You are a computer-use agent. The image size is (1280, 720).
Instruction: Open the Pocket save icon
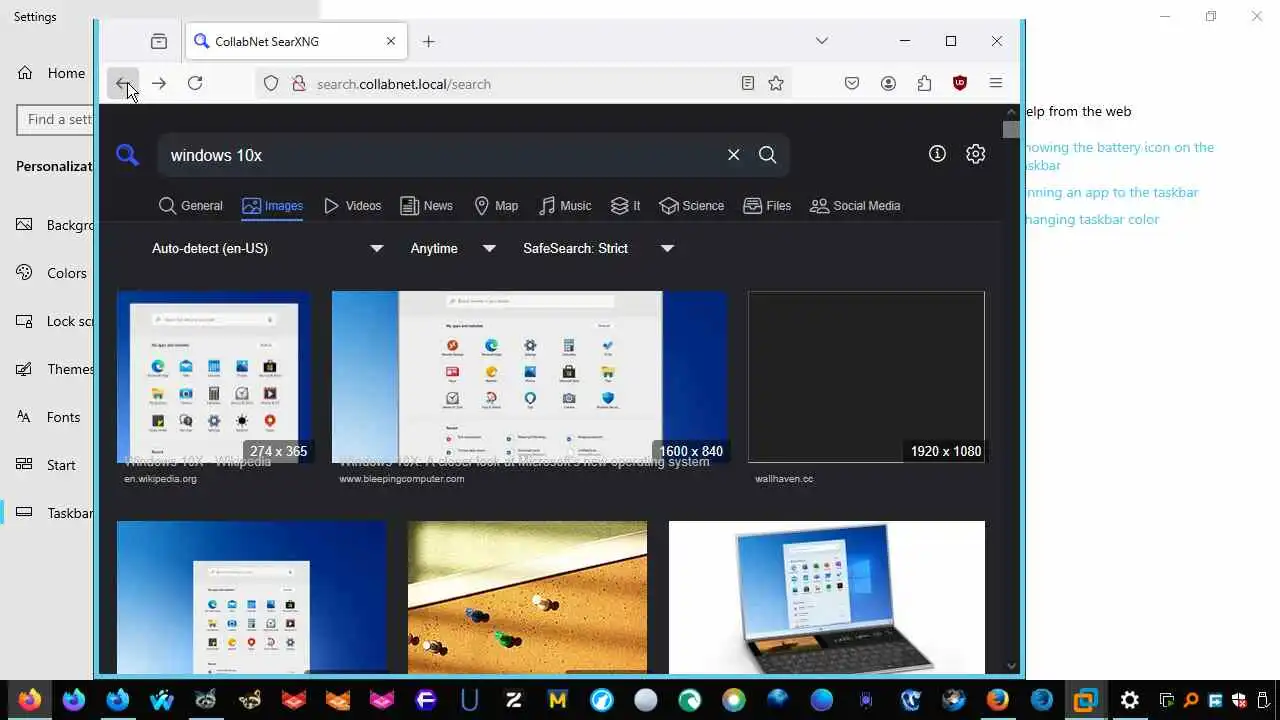[852, 84]
